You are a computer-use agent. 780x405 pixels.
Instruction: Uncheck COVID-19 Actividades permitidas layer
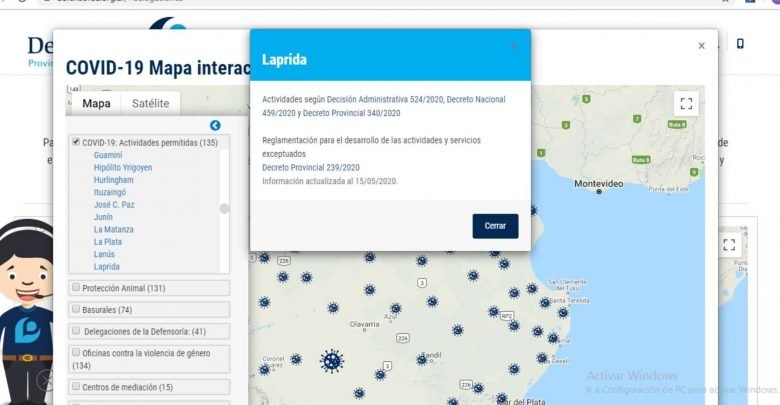[76, 142]
